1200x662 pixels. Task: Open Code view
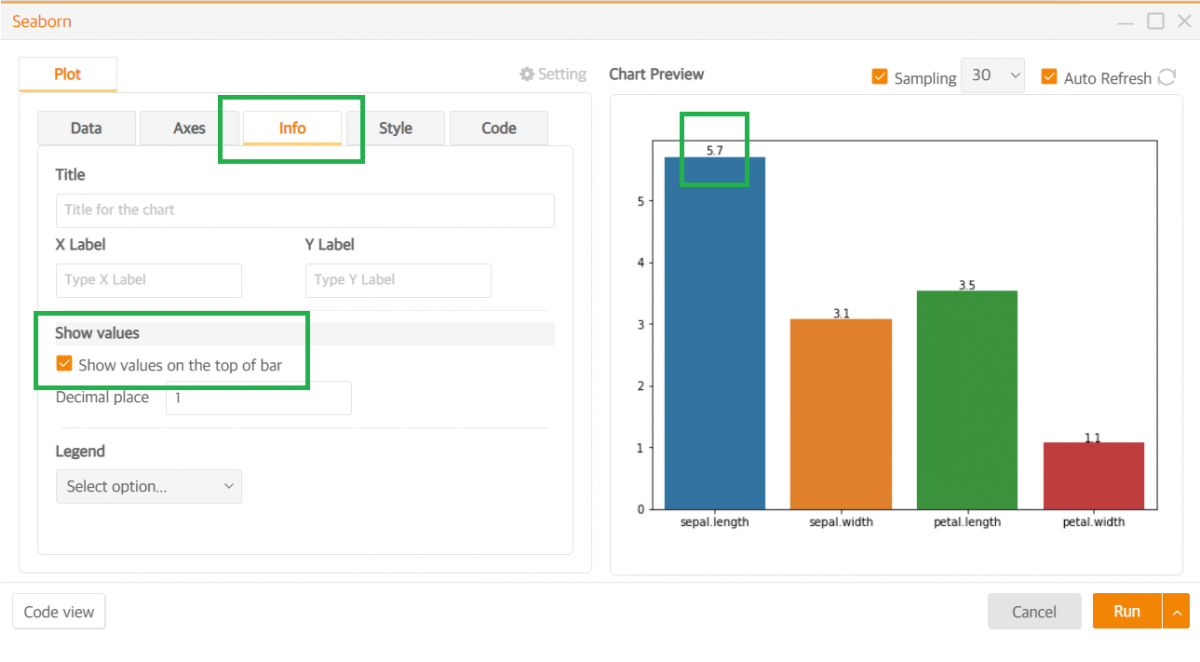point(59,611)
